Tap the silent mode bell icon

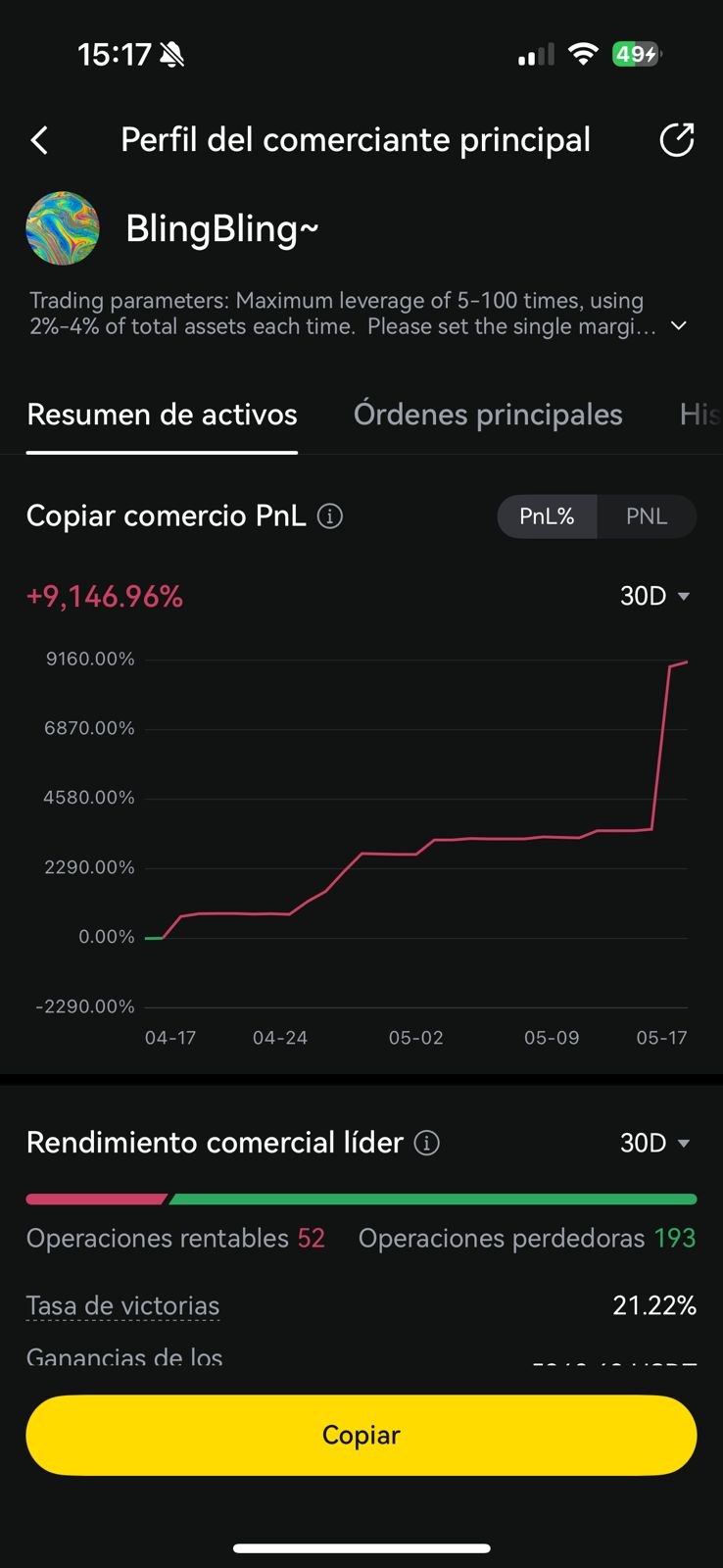coord(172,55)
